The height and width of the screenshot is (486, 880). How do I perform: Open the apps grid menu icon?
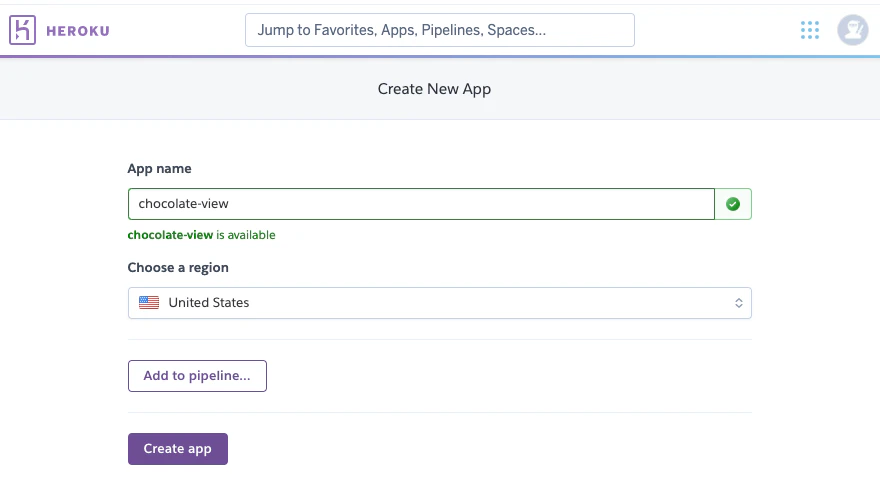pos(810,30)
